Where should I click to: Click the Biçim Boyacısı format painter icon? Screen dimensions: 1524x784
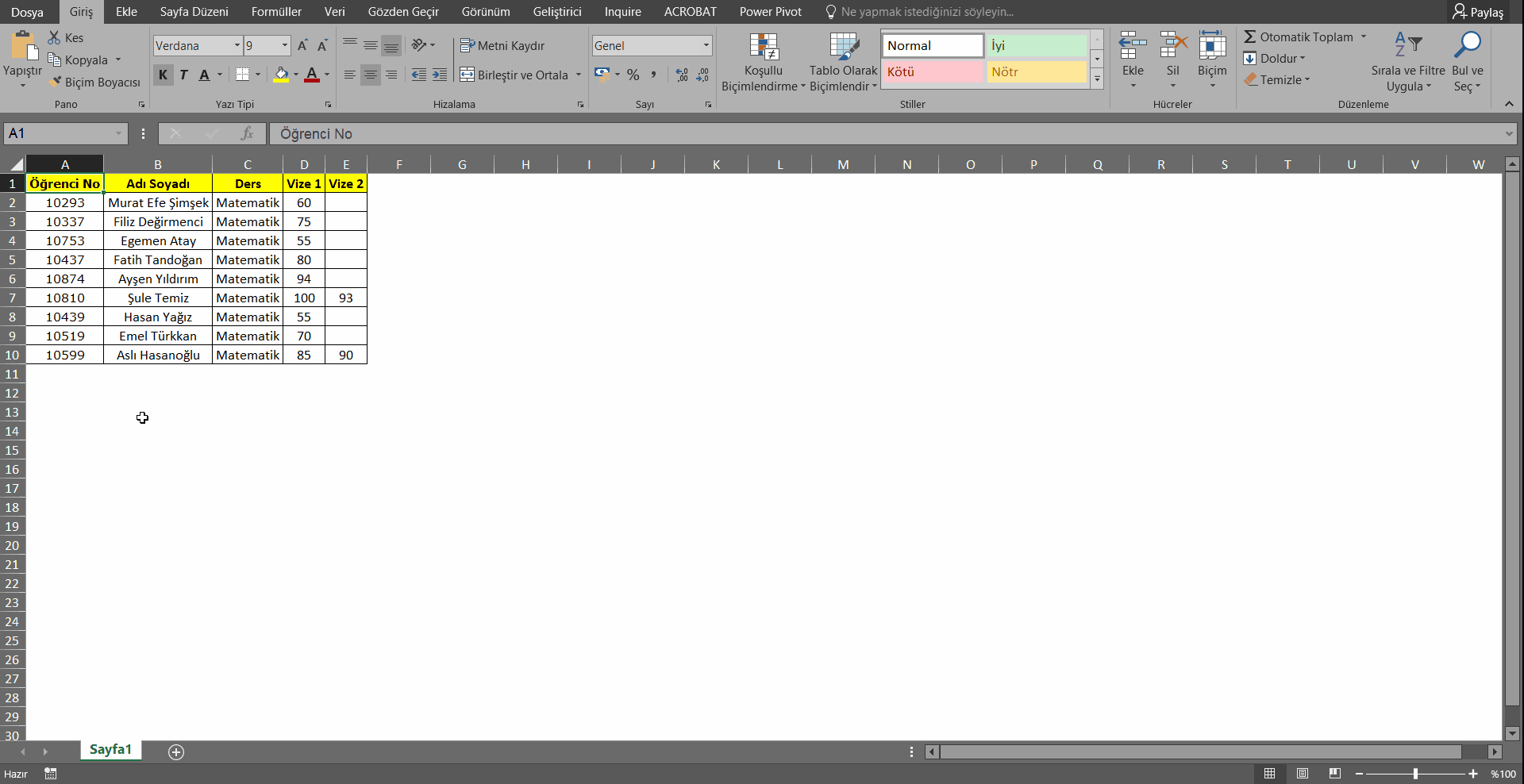point(55,82)
